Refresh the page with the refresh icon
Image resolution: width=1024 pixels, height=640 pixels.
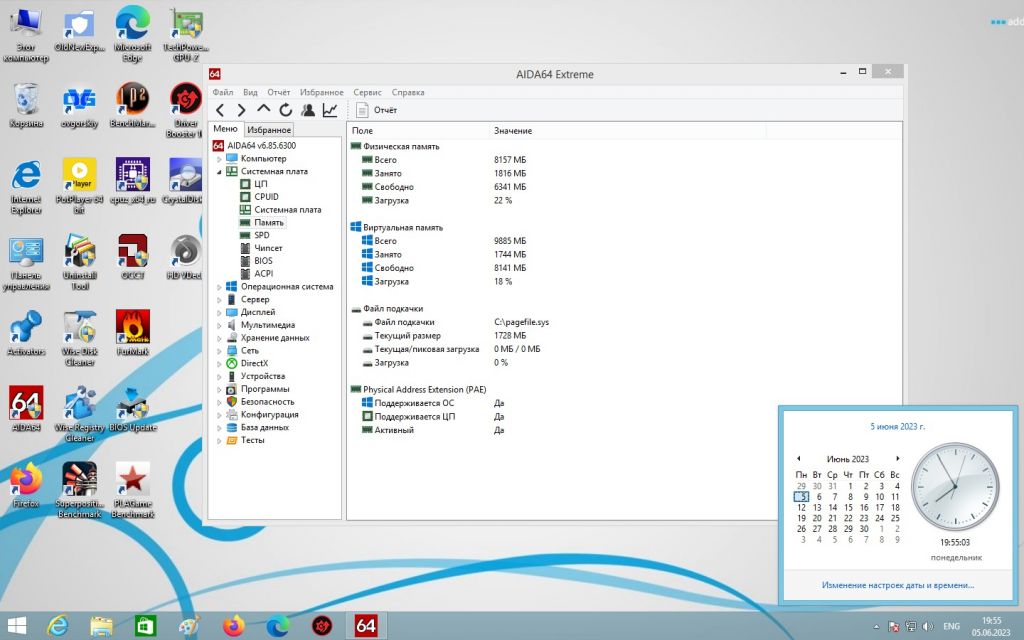(285, 110)
